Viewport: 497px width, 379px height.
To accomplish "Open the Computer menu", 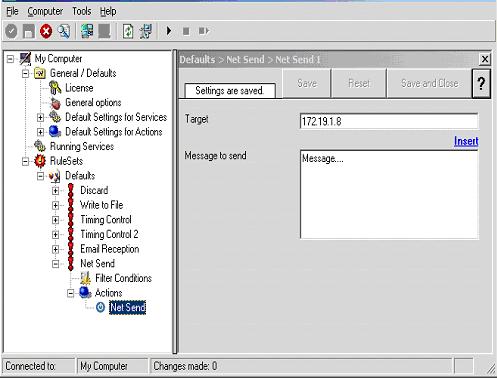I will tap(45, 12).
